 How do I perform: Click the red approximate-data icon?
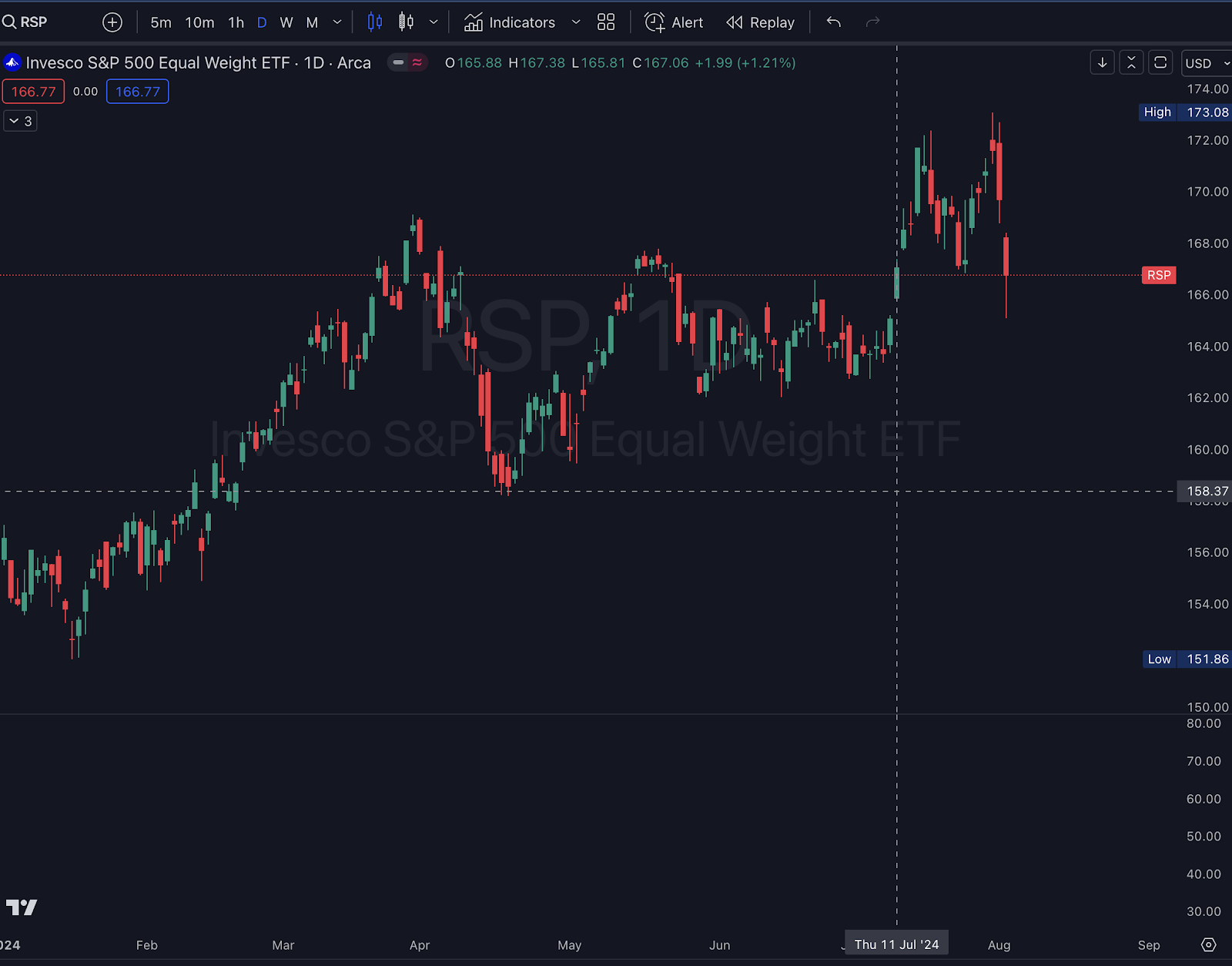pyautogui.click(x=417, y=62)
